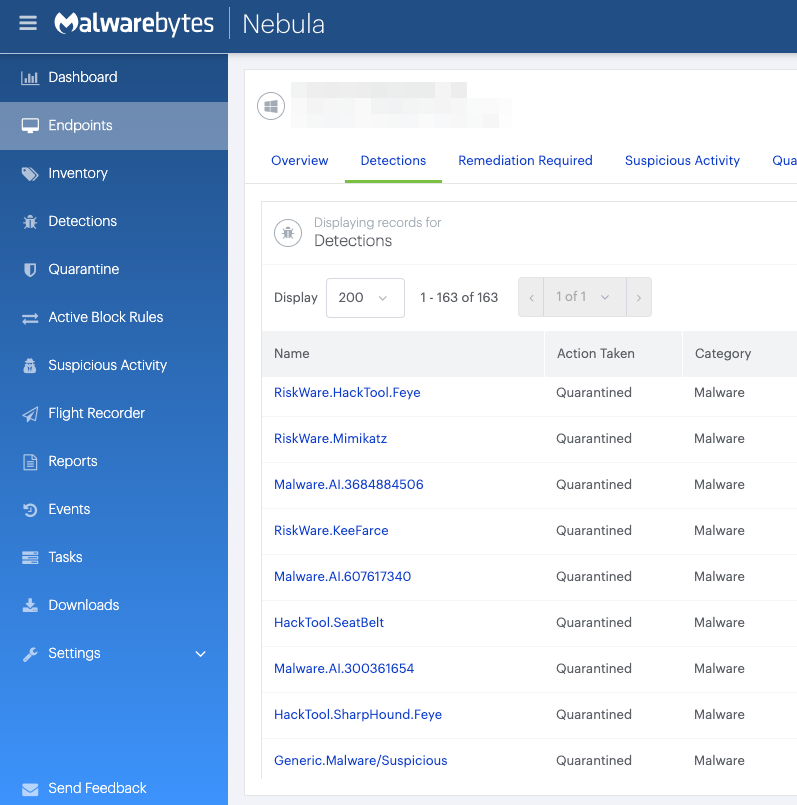797x805 pixels.
Task: Open the Malware.AI.607617340 detection
Action: click(x=343, y=577)
